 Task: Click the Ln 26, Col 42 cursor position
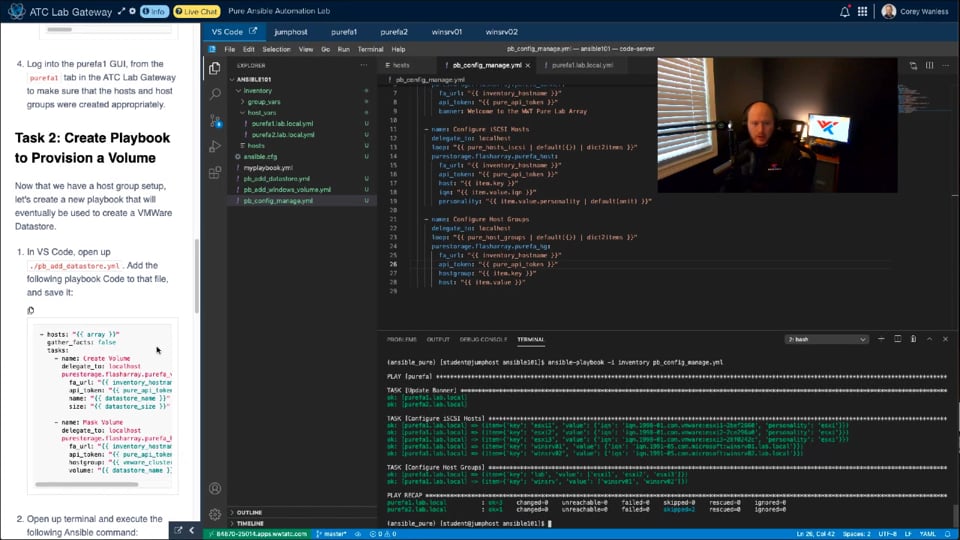(x=816, y=534)
